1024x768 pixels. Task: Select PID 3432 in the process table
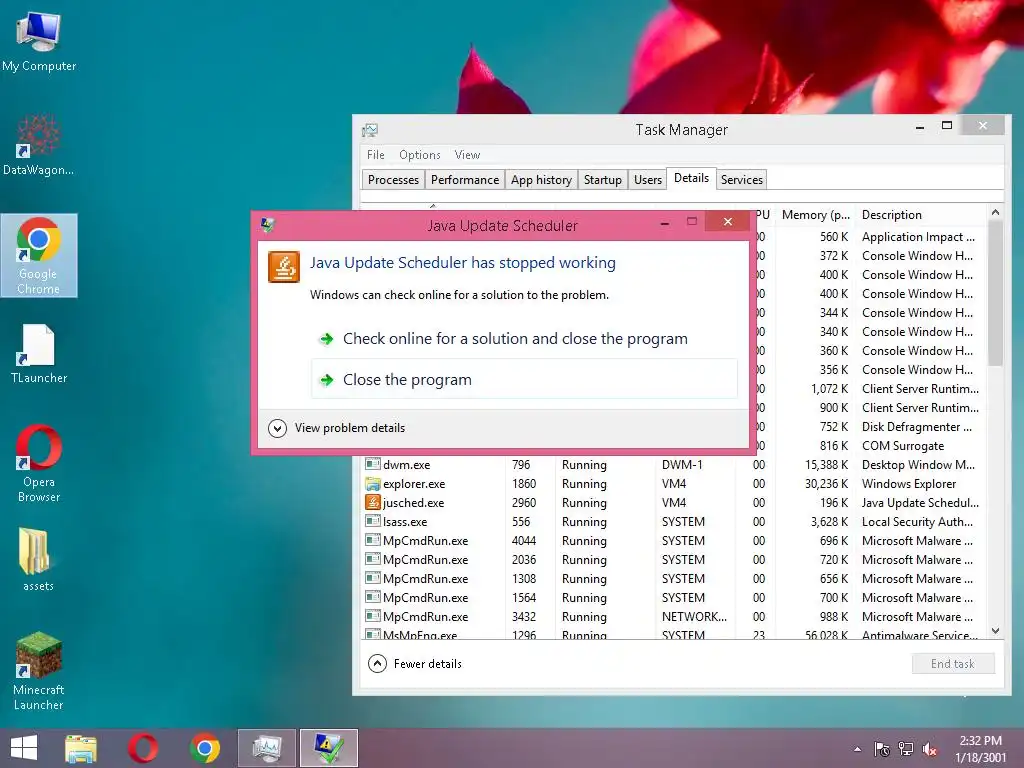524,616
